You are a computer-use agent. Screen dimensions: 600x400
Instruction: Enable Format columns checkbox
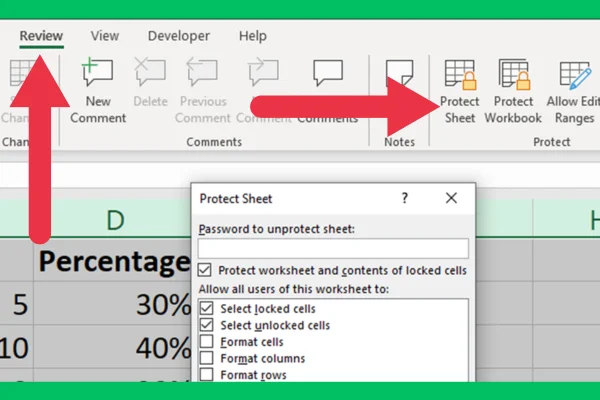coord(207,358)
